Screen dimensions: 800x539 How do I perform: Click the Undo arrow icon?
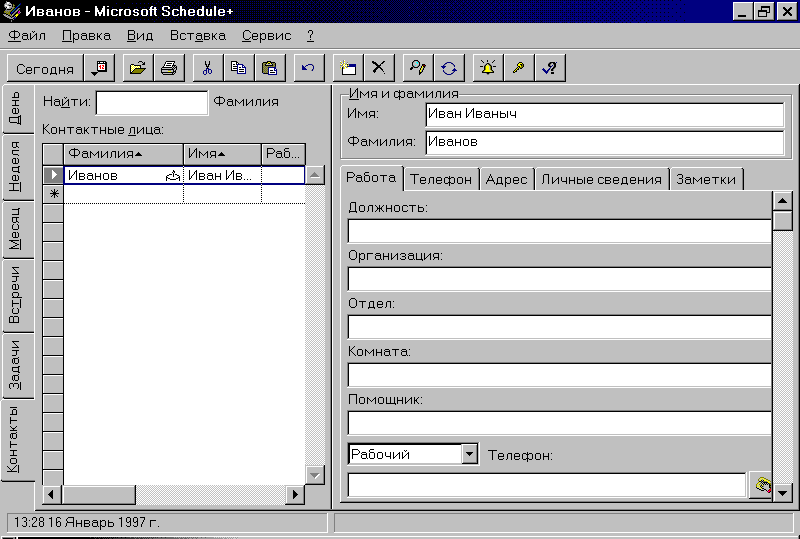coord(309,68)
